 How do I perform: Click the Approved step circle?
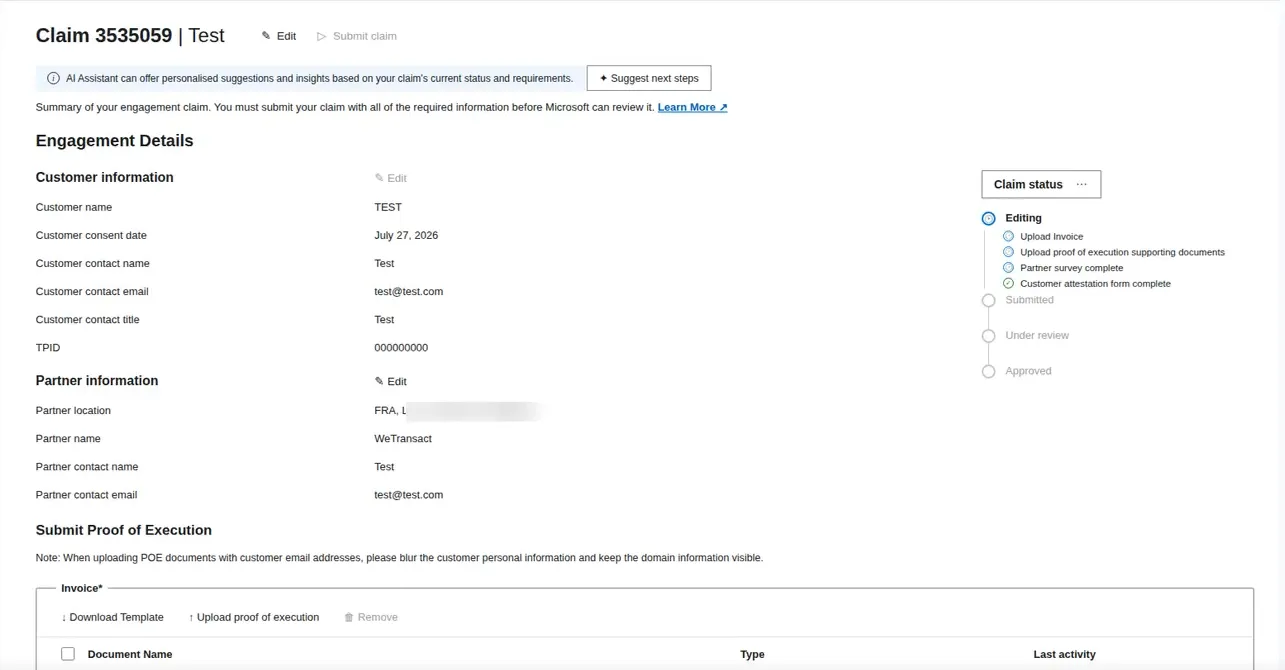click(x=988, y=371)
